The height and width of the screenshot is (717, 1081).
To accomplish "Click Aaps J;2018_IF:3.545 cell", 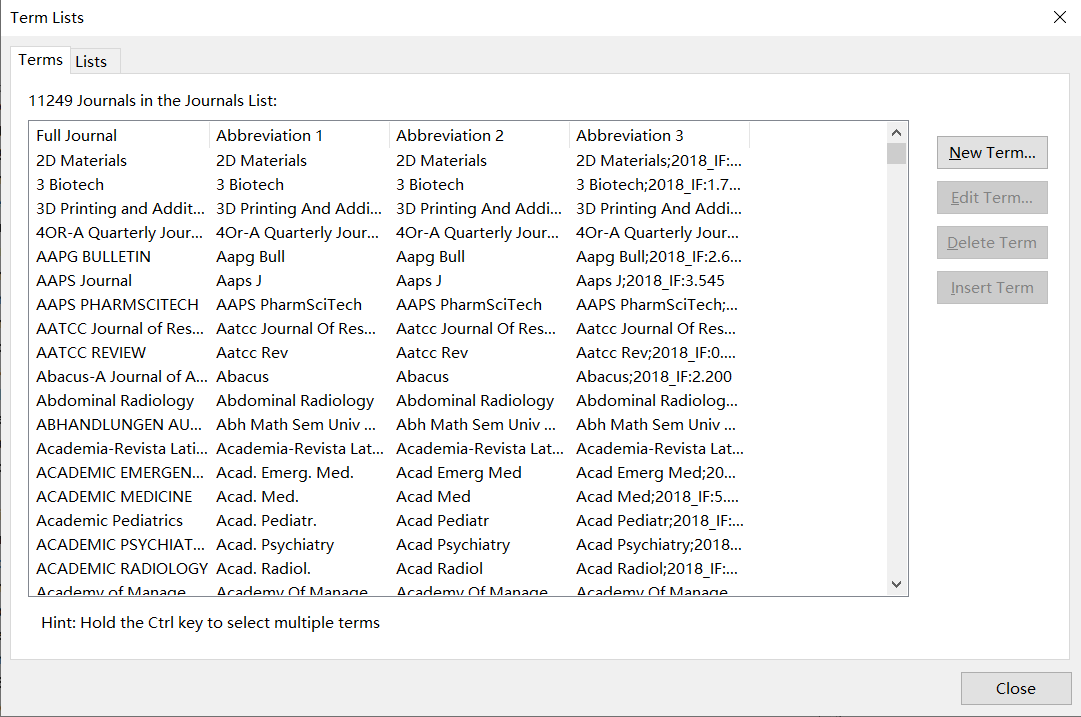I will [650, 281].
